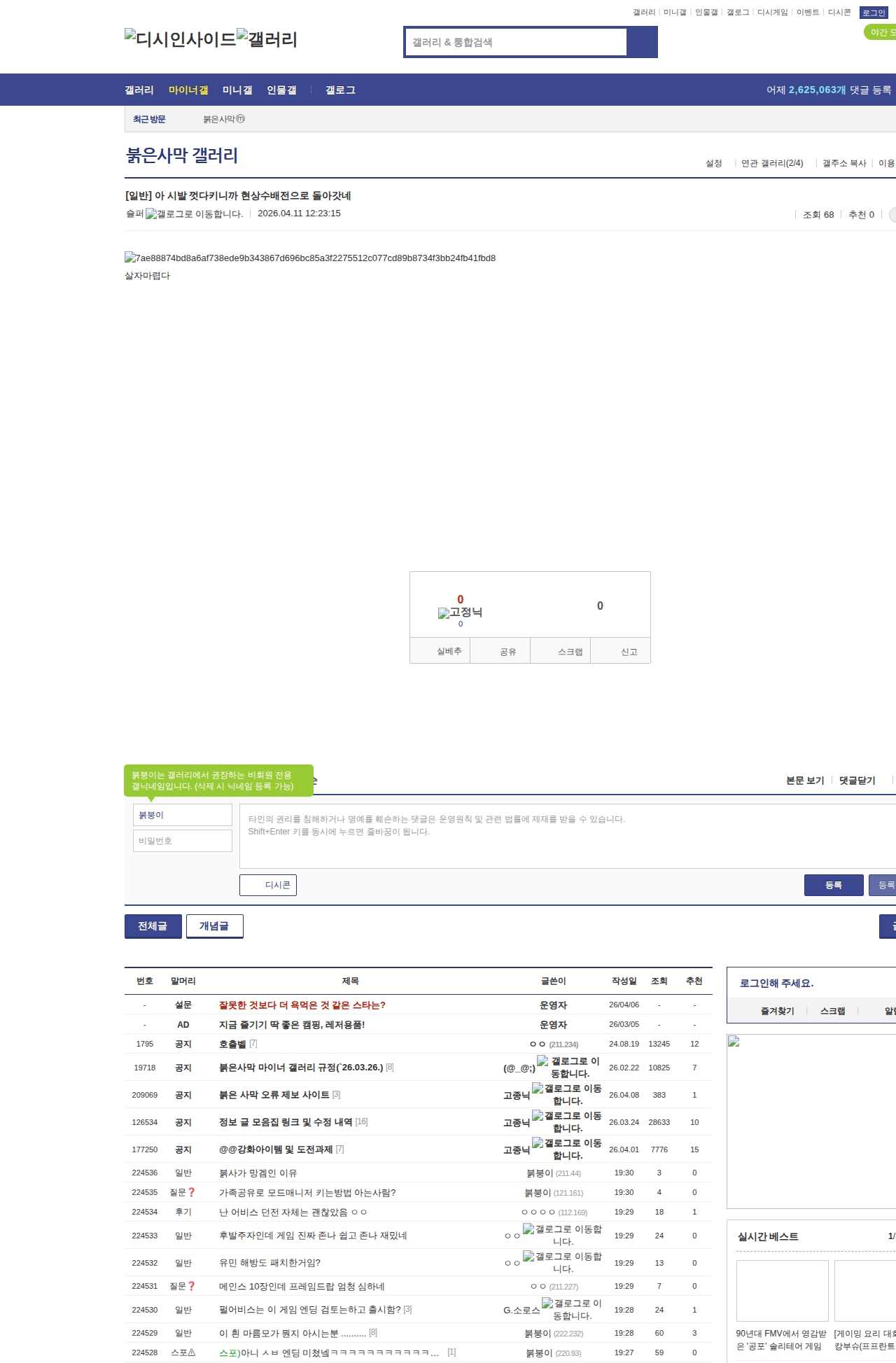Open post 메인스 10장인데 프레임드랍 엄청 심하네
Viewport: 896px width, 1363px height.
[x=302, y=1286]
